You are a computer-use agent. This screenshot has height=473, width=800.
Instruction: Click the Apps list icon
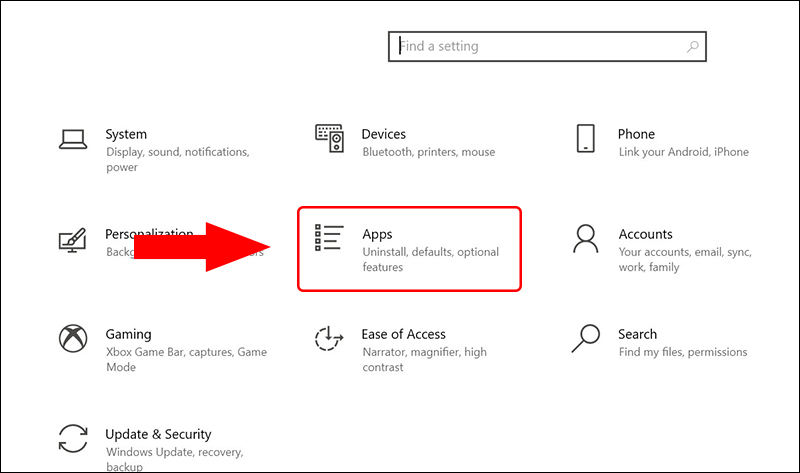[x=329, y=239]
